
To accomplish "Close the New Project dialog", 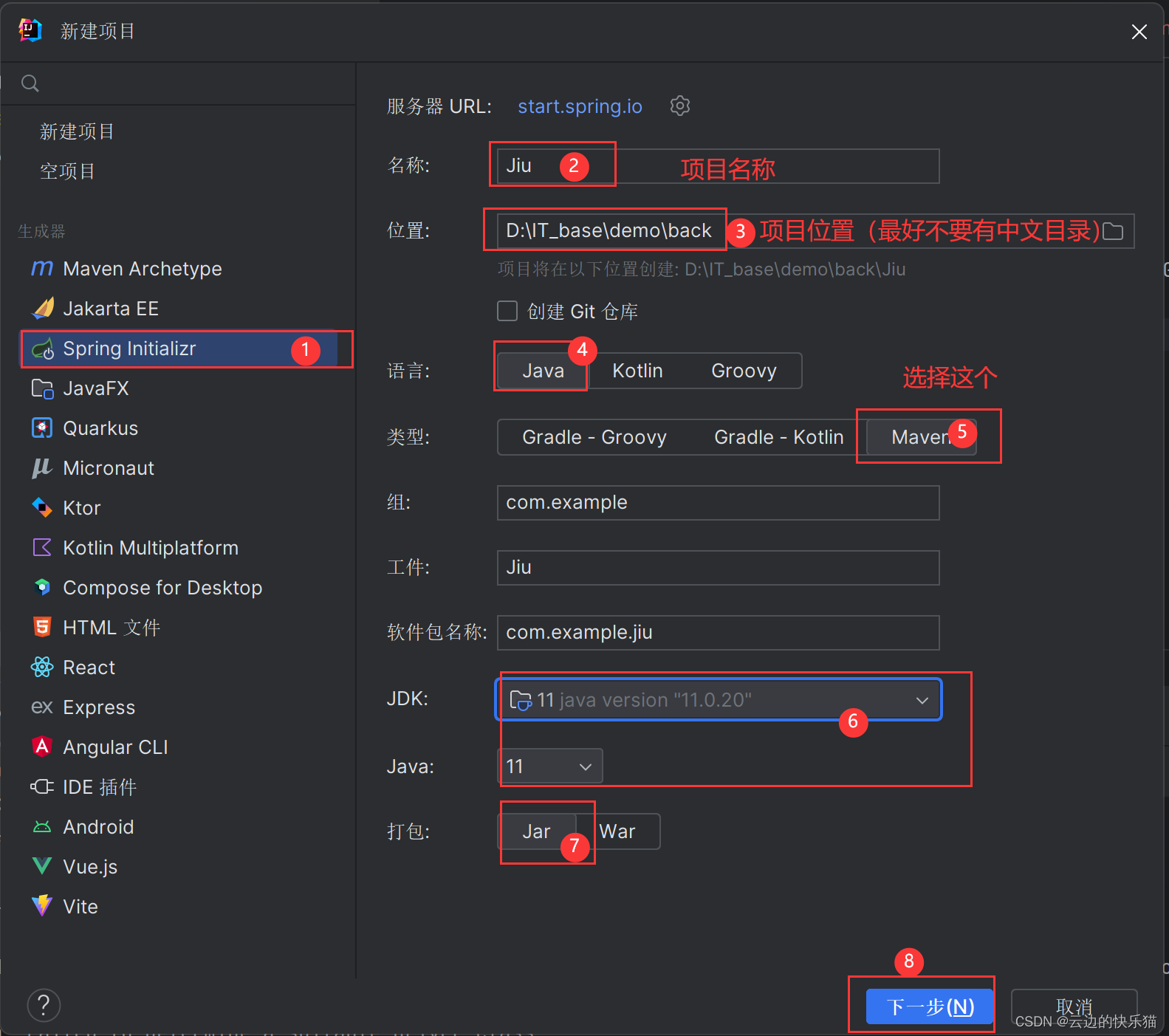I will click(x=1139, y=32).
